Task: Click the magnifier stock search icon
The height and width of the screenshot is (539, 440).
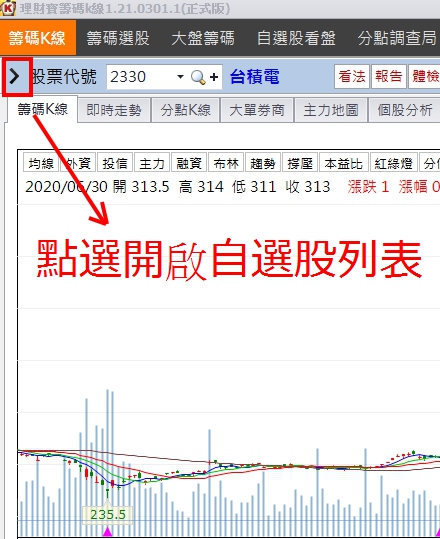Action: (198, 77)
